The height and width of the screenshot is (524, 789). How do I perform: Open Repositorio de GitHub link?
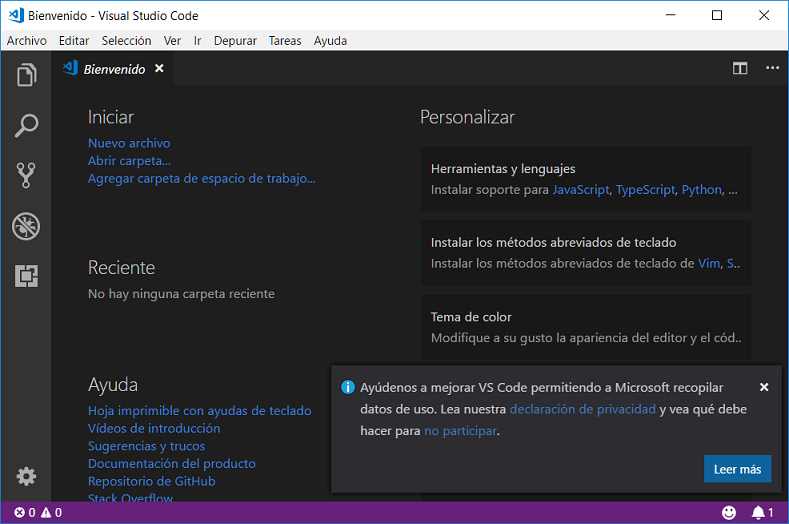(151, 481)
